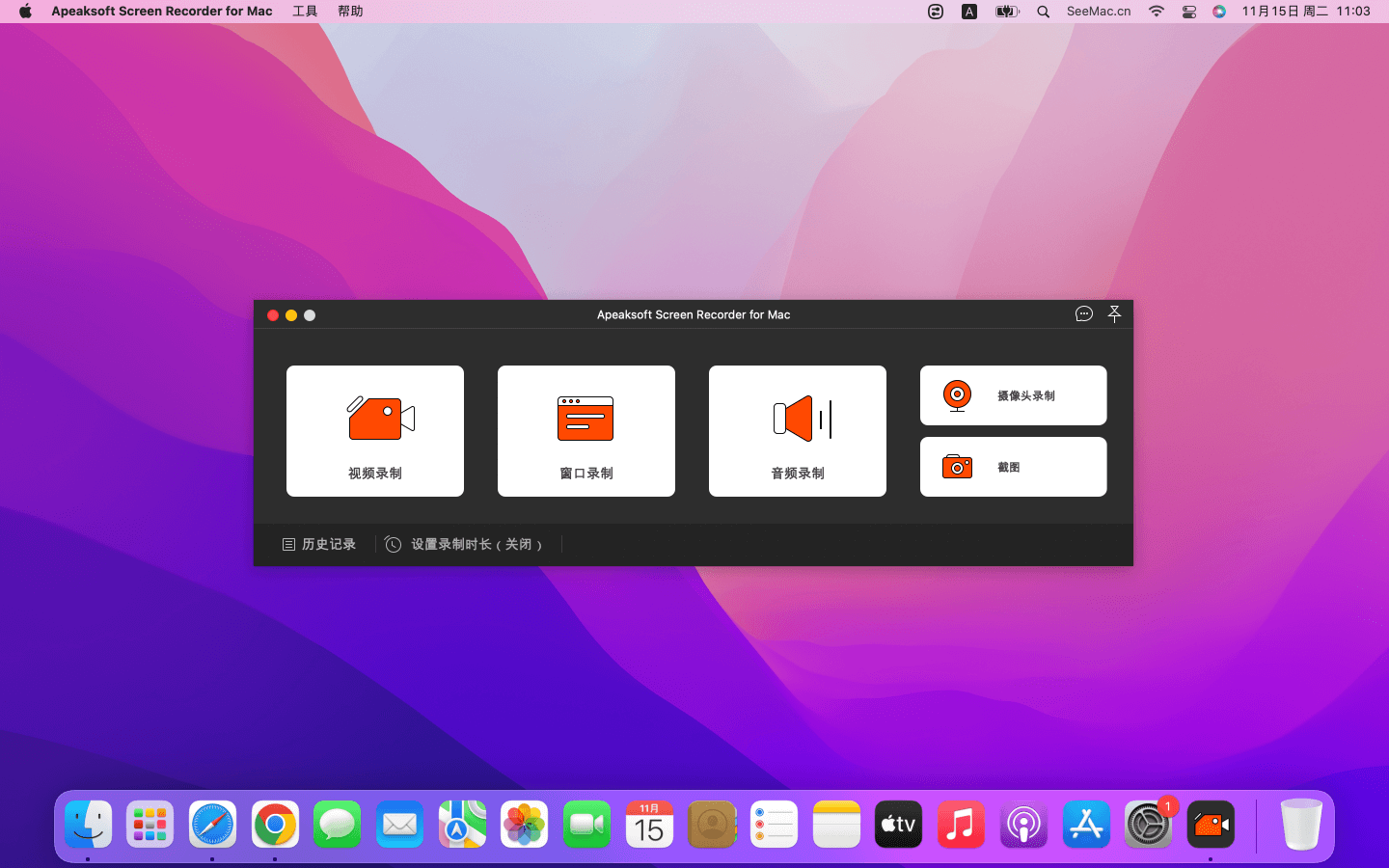
Task: Open the Apple menu
Action: [25, 12]
